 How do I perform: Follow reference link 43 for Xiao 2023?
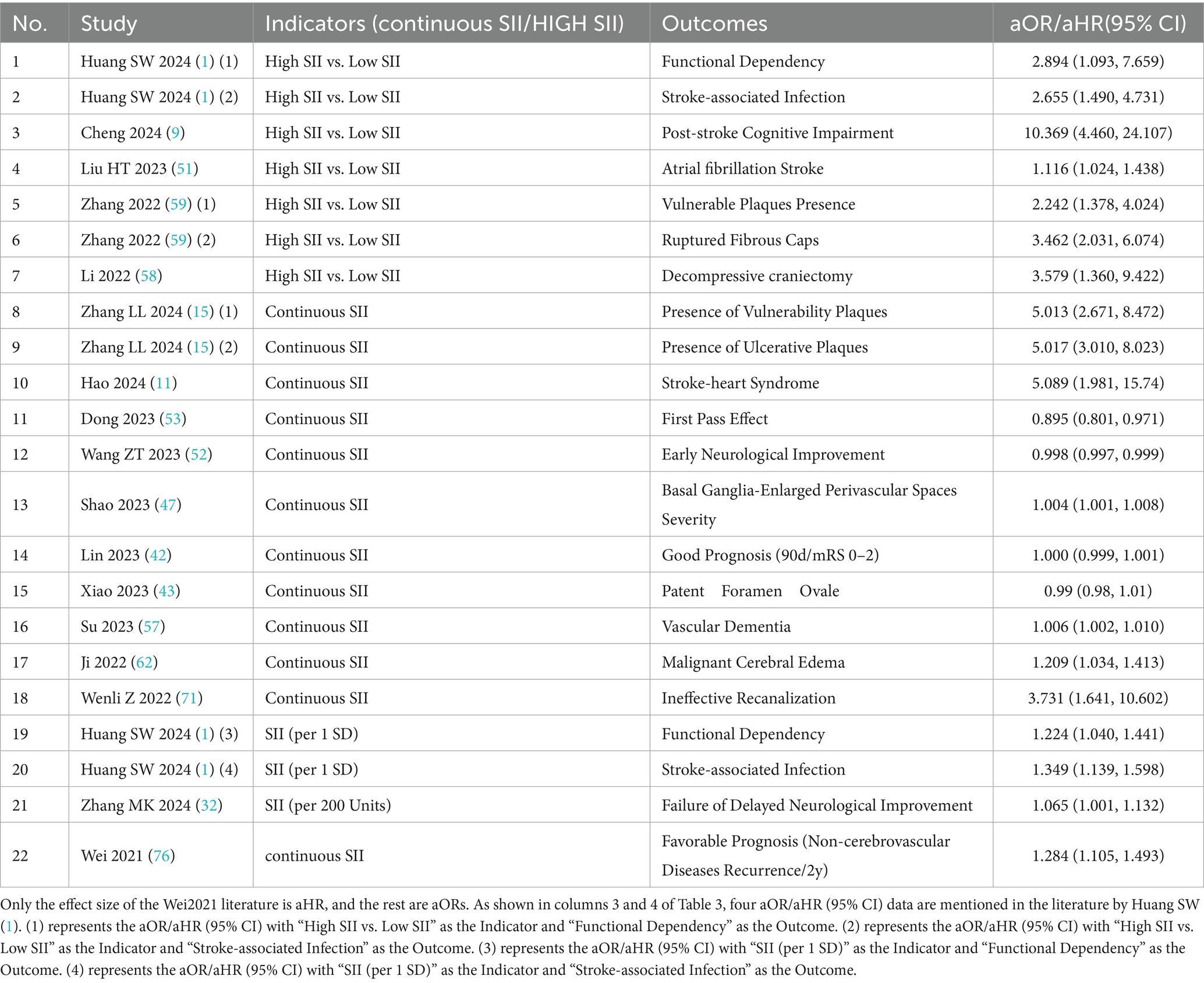[167, 591]
